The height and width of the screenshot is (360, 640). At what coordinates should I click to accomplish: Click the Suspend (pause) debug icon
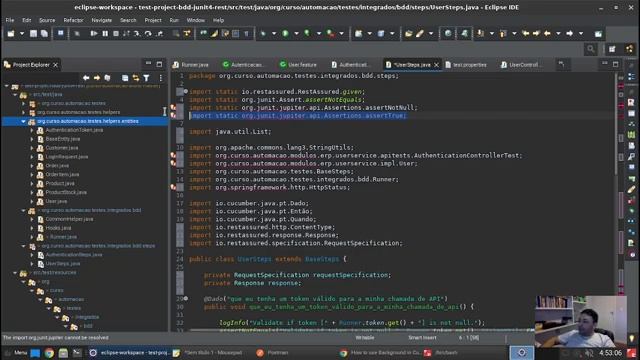point(105,33)
